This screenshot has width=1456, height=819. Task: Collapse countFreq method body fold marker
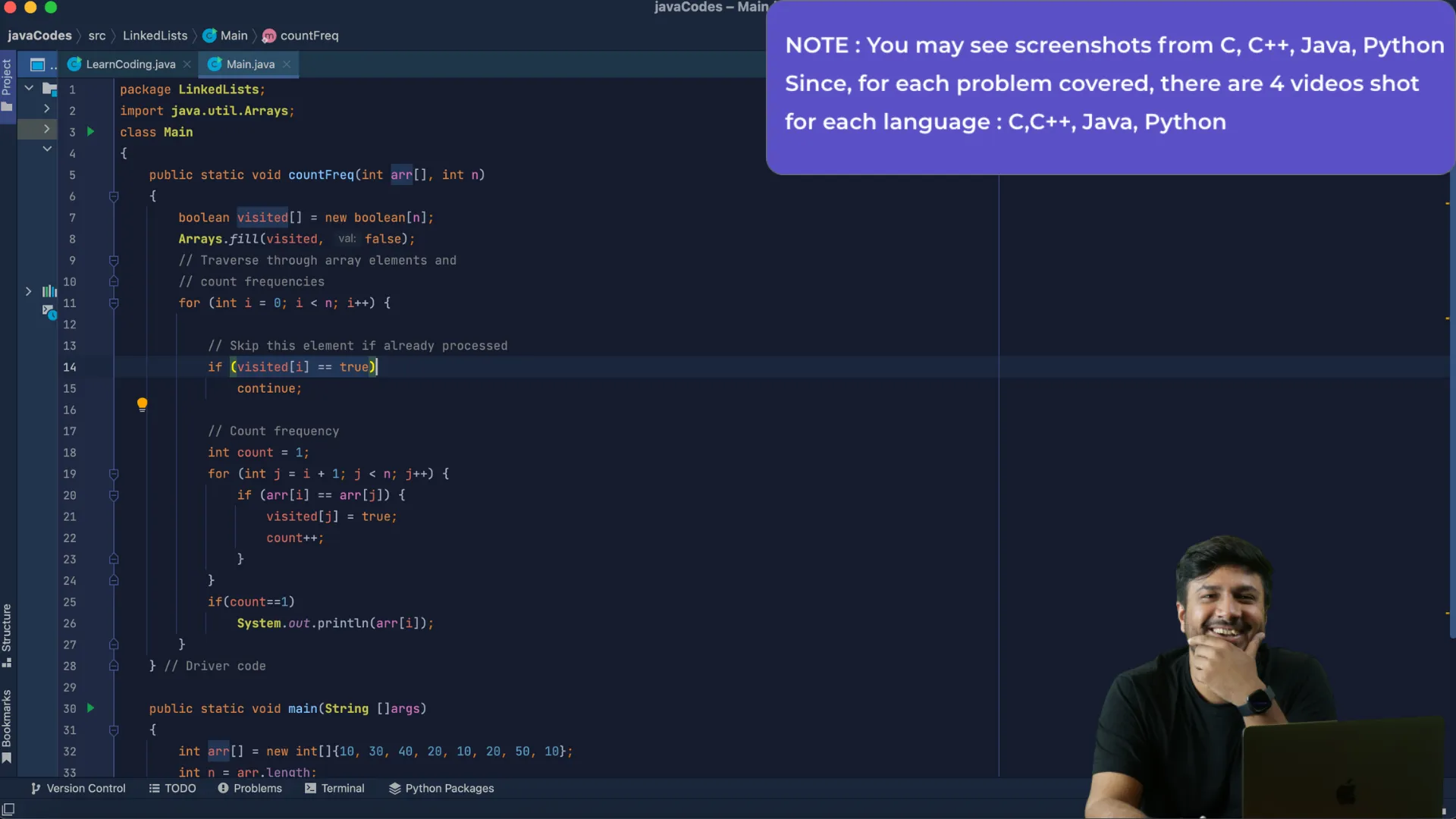tap(114, 196)
